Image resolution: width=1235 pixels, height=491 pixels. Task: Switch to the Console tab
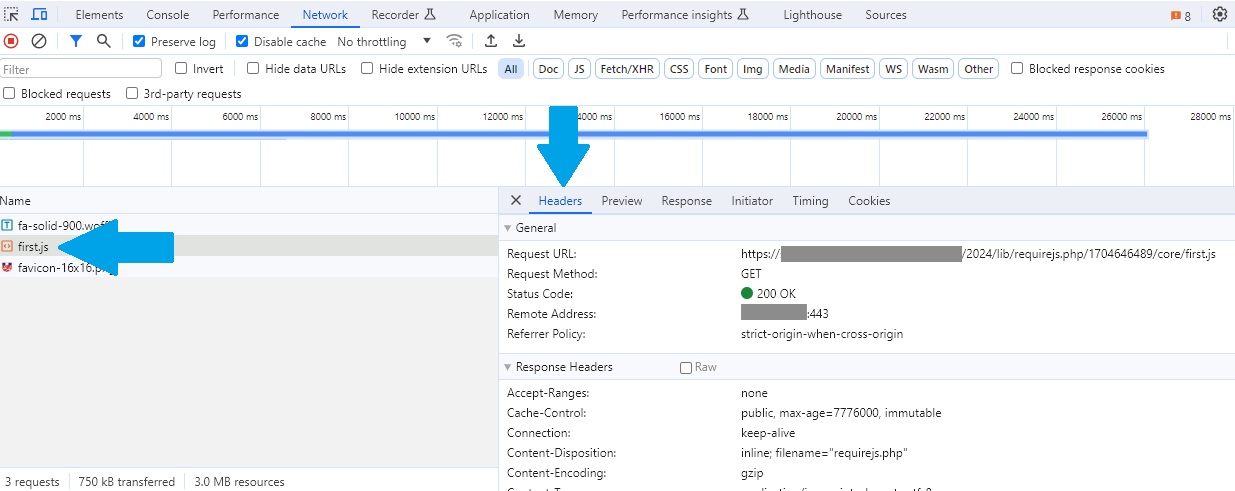tap(167, 15)
